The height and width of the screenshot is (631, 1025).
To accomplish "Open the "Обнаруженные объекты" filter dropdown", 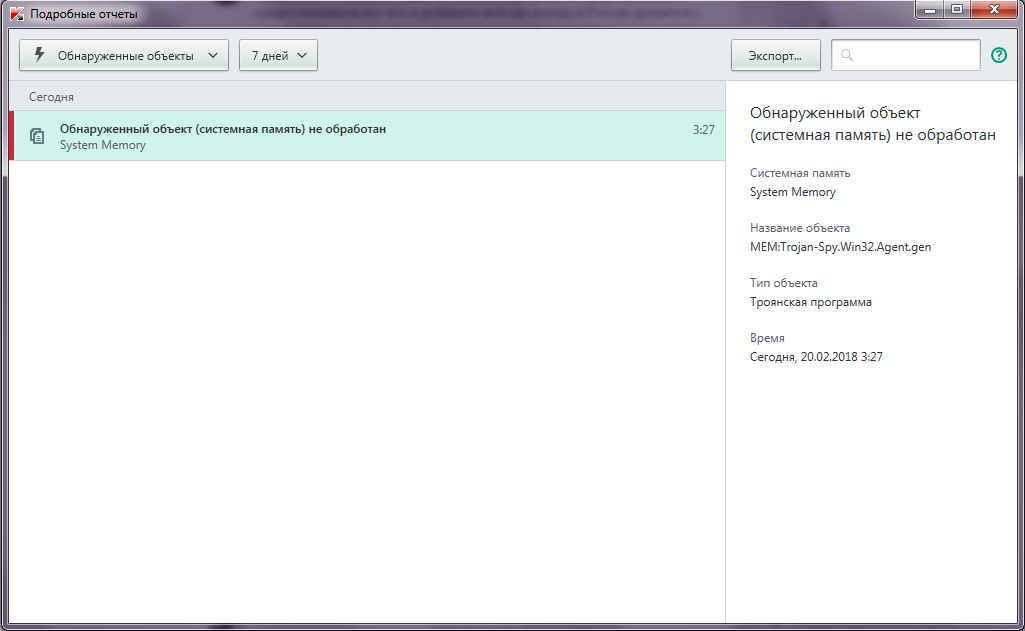I will click(124, 56).
